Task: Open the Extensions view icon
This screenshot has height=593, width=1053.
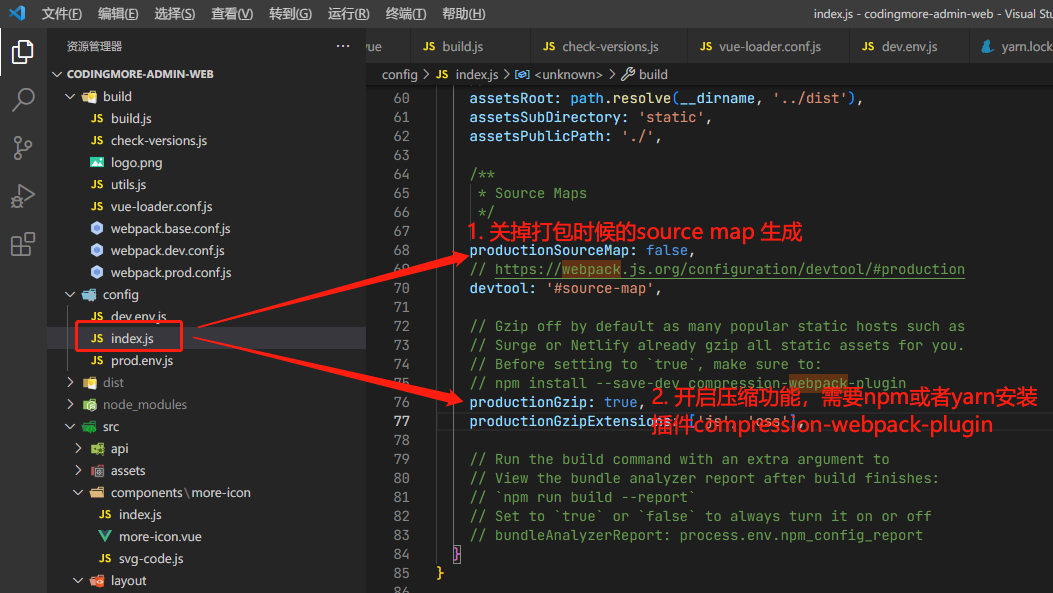Action: 23,244
